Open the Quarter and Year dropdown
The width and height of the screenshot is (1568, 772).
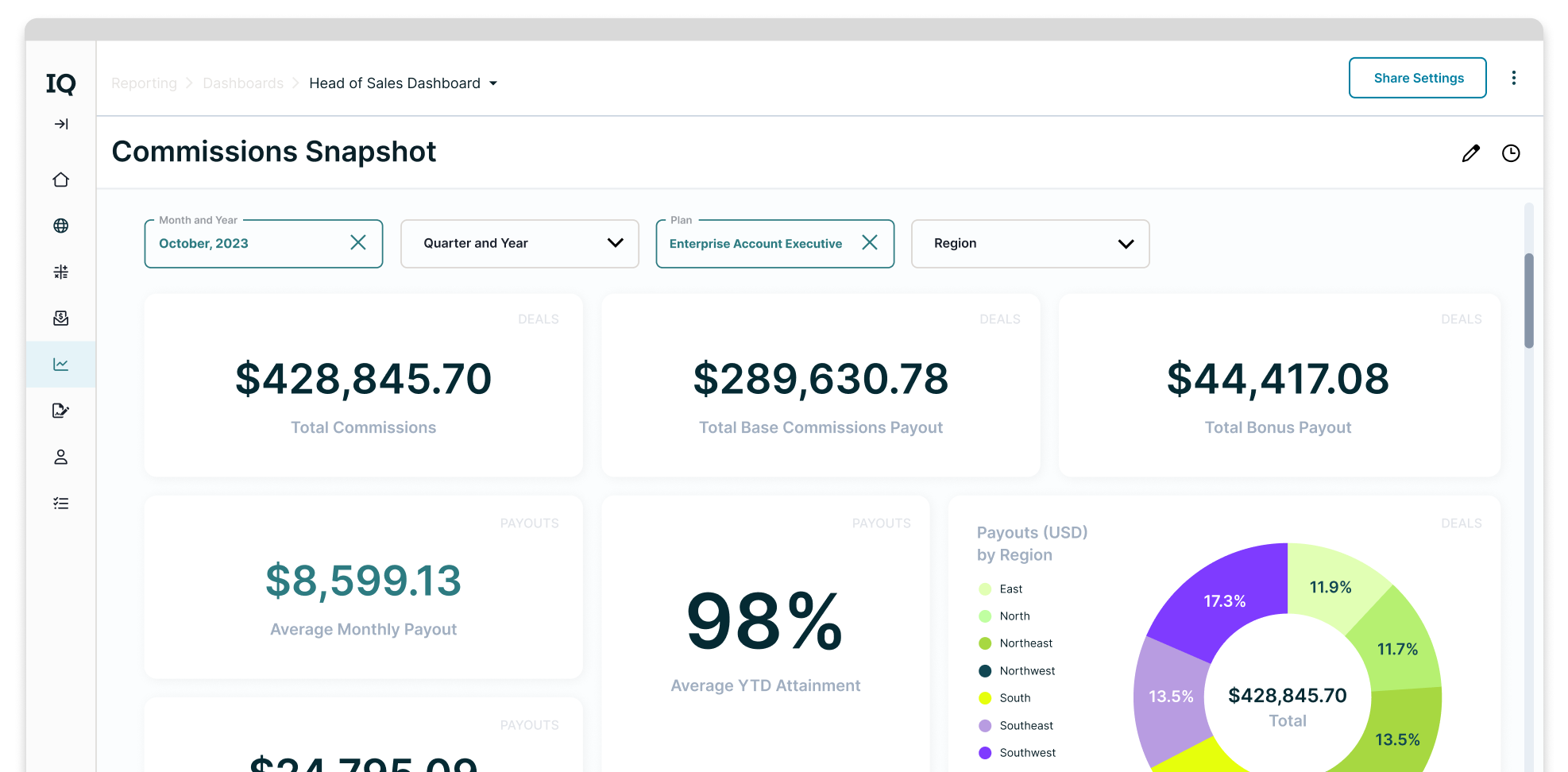pyautogui.click(x=519, y=243)
